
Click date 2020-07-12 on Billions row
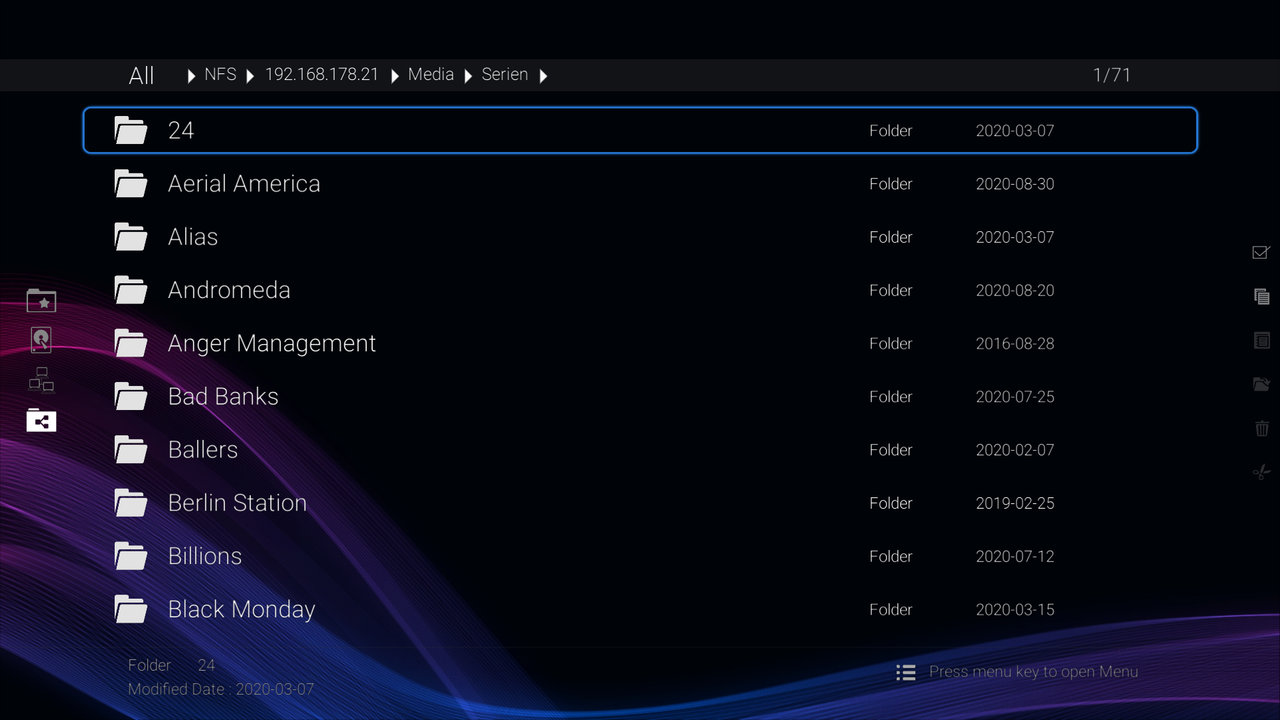pos(1015,556)
